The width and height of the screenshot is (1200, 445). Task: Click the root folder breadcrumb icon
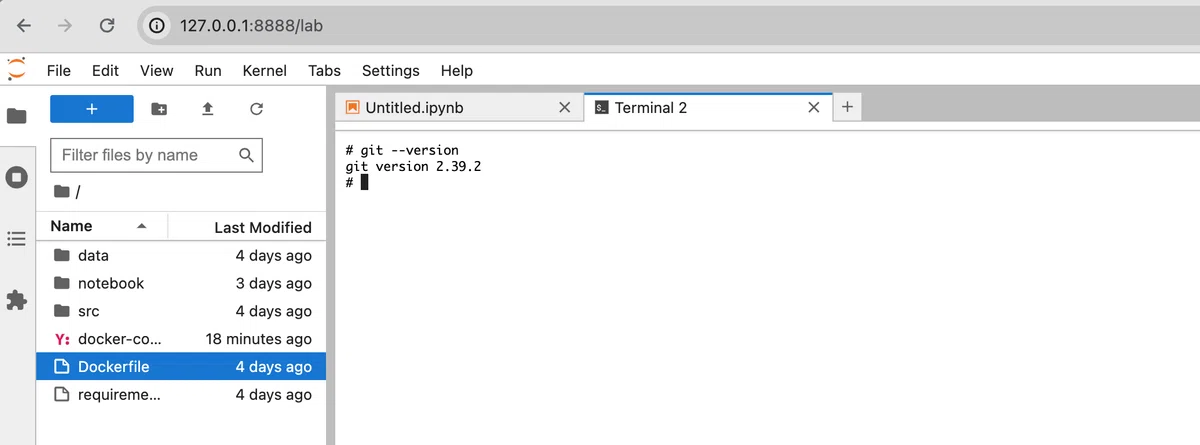click(63, 191)
